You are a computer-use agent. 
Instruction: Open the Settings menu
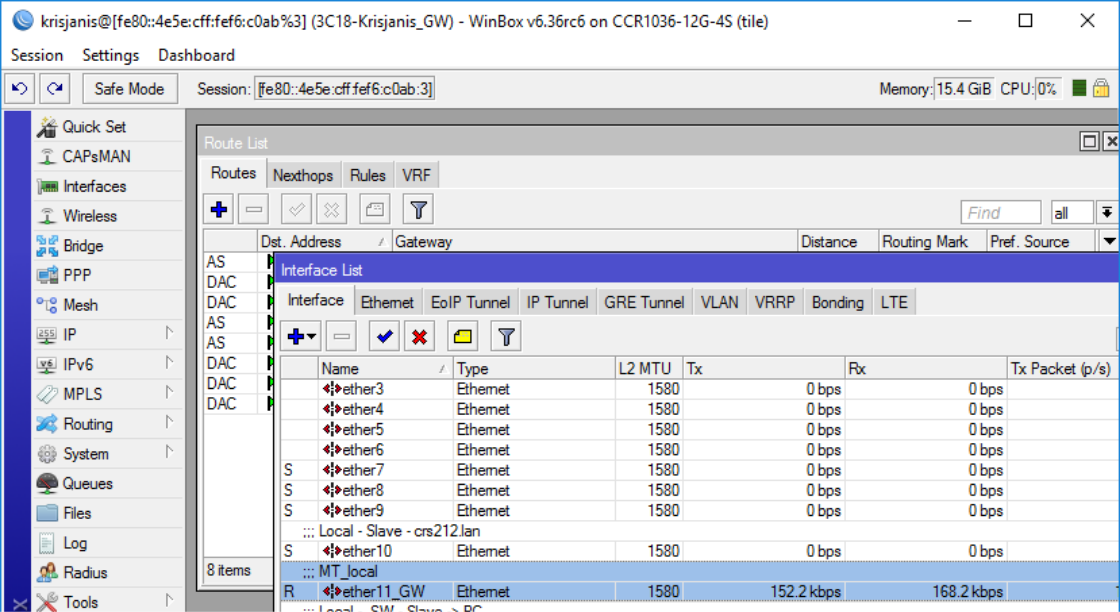point(110,55)
